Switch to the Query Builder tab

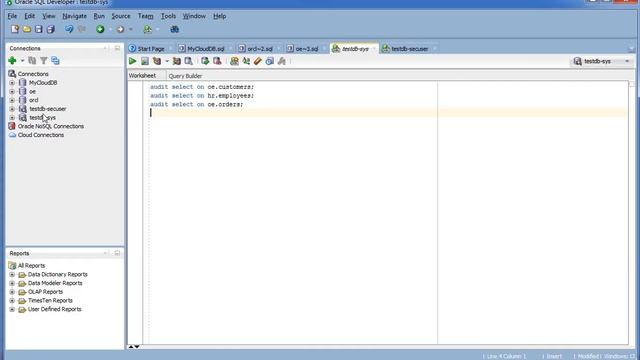tap(185, 76)
